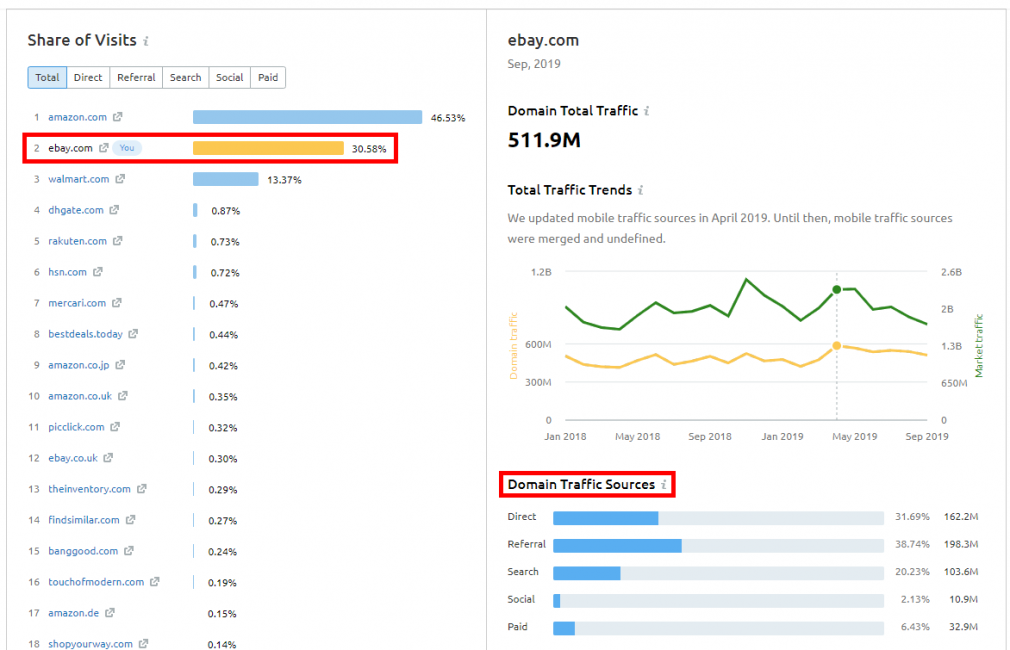Open the ebay.com domain link

click(70, 148)
